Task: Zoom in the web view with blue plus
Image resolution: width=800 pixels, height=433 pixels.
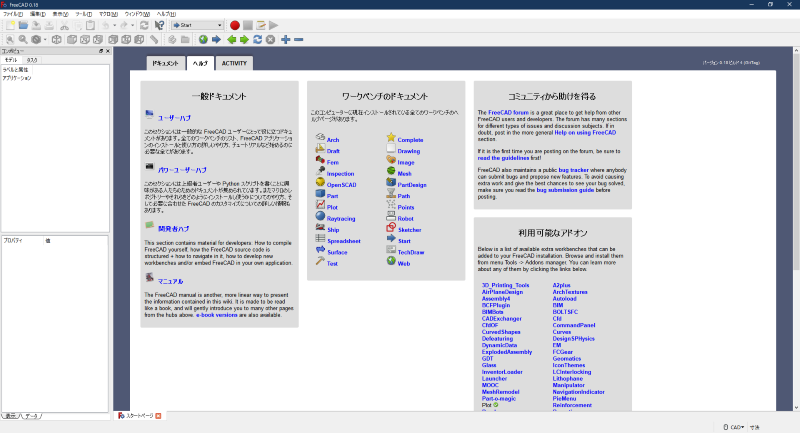Action: click(286, 40)
